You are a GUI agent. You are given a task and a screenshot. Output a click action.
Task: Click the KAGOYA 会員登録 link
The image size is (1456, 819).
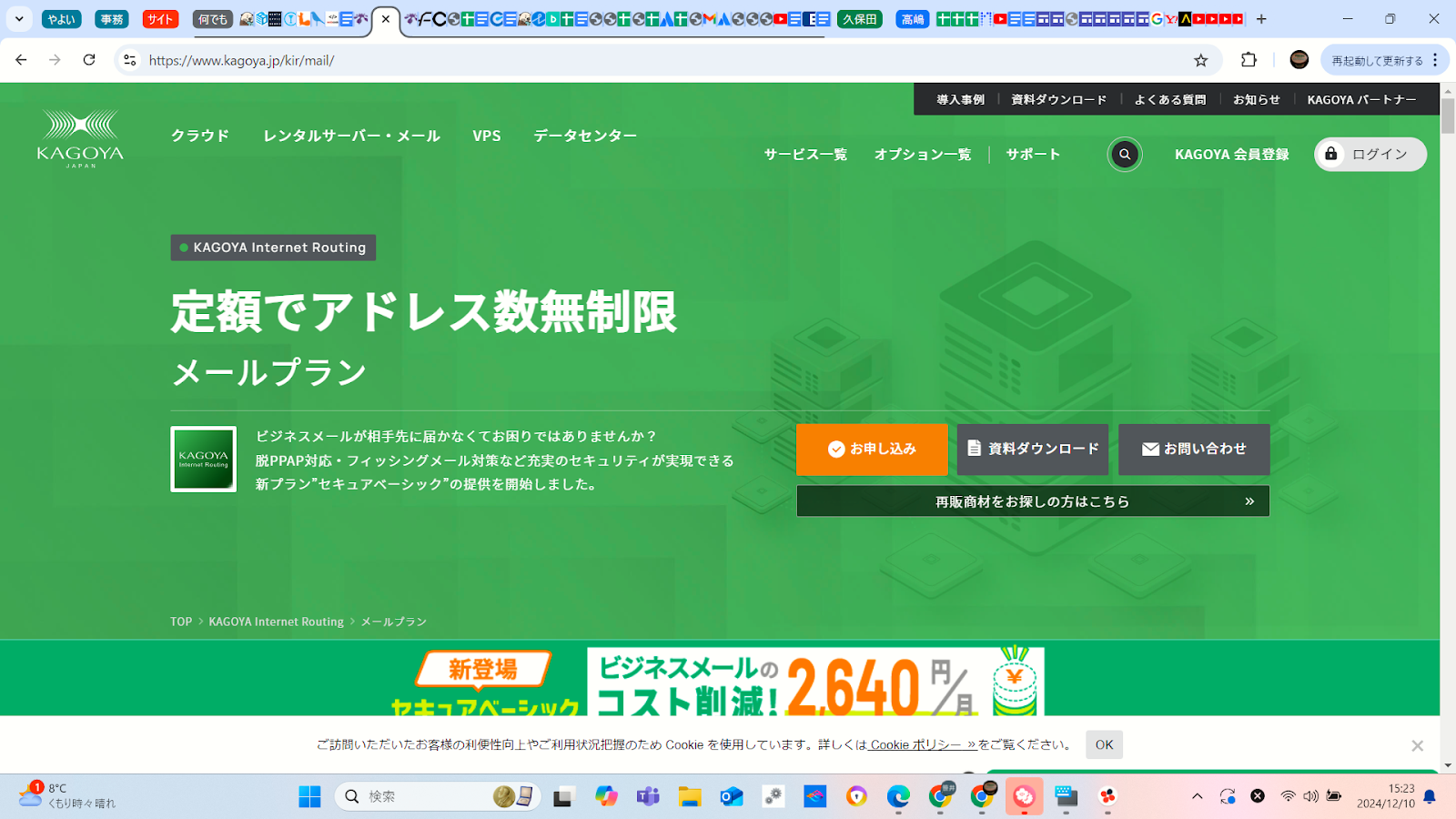[1232, 155]
